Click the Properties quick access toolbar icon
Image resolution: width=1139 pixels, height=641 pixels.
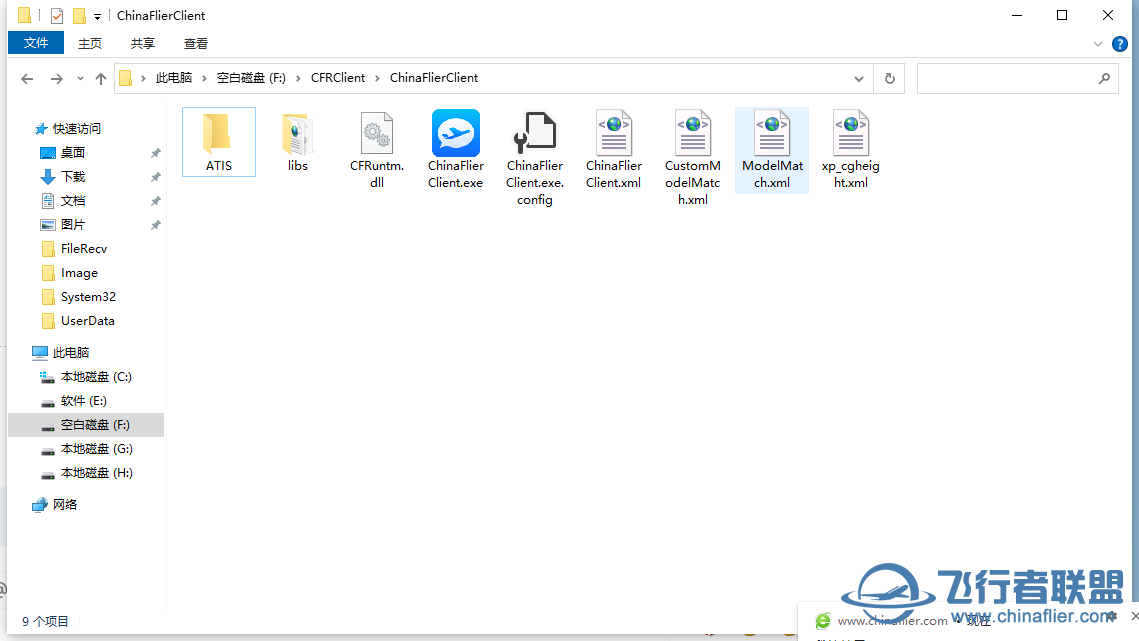[57, 15]
